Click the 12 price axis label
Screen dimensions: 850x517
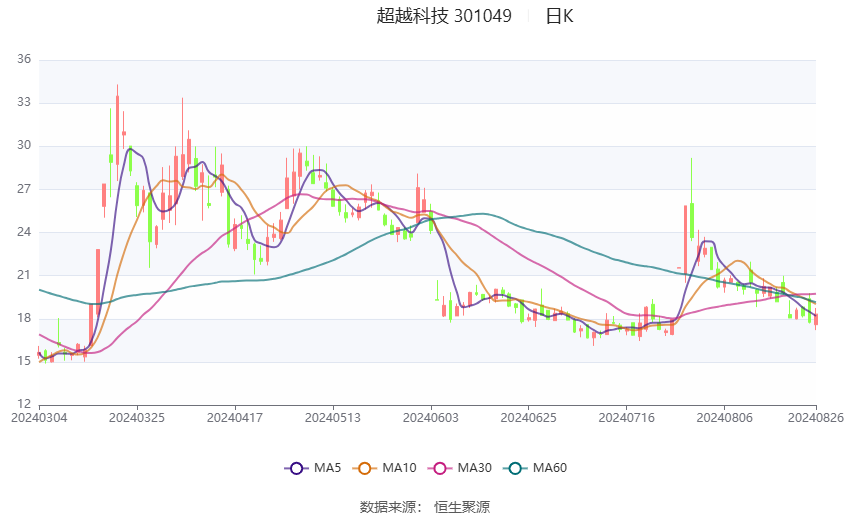point(24,404)
